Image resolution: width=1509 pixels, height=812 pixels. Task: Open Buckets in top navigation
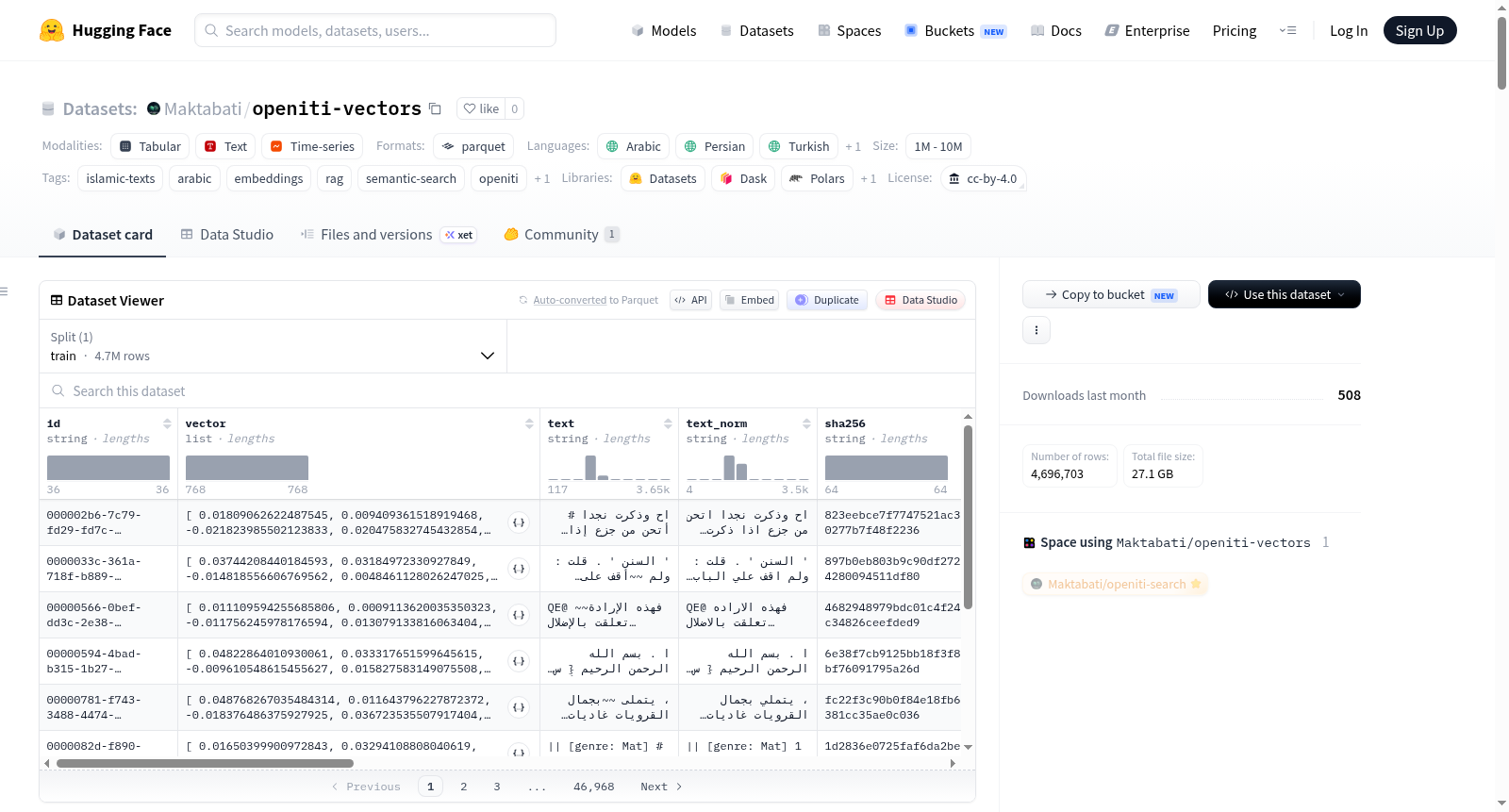pyautogui.click(x=956, y=31)
